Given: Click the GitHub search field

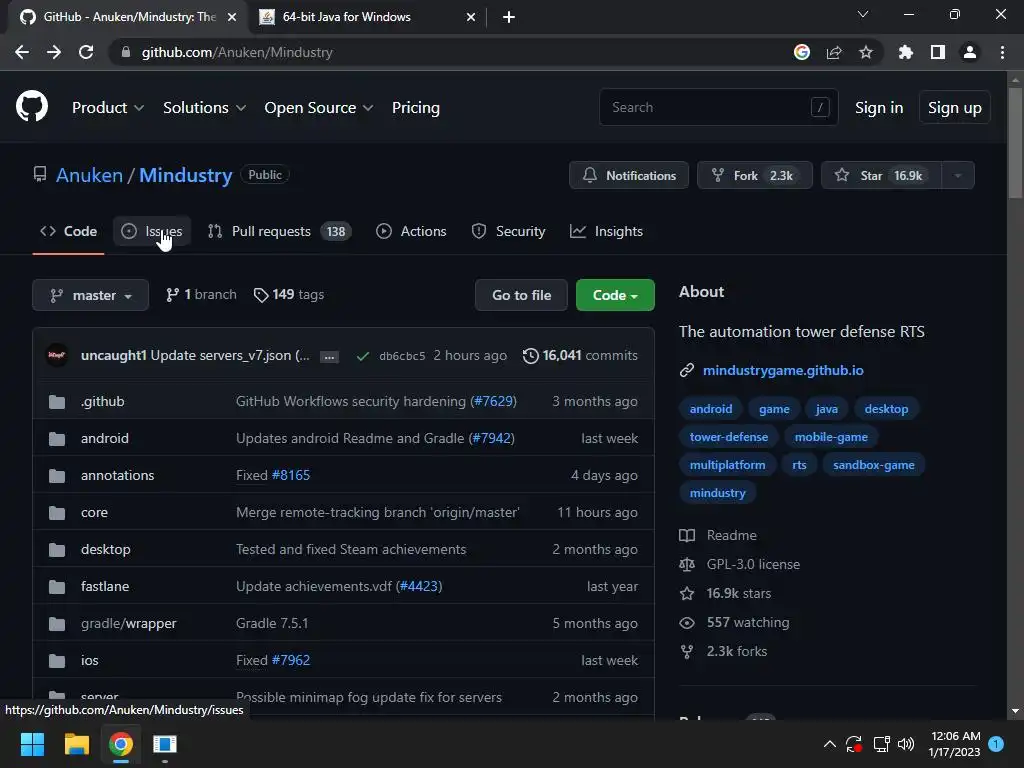Looking at the screenshot, I should click(718, 107).
